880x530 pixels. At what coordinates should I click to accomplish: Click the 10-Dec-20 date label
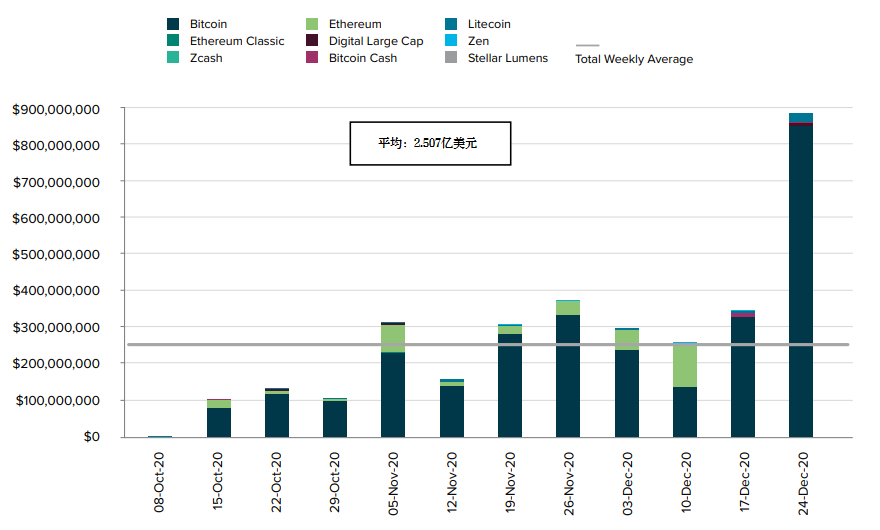click(686, 482)
